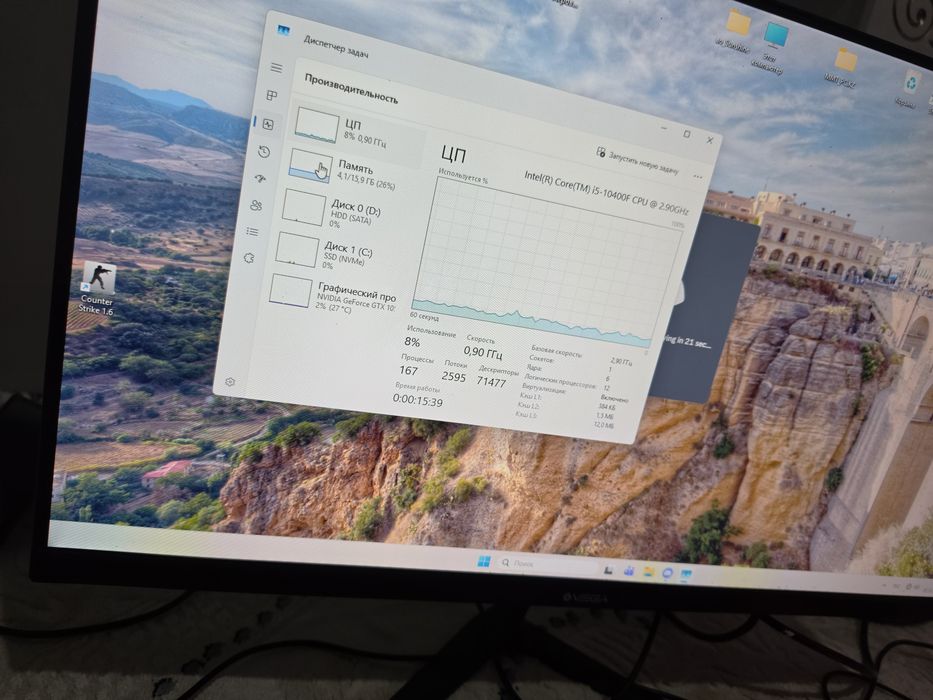Select the first folder icon on desktop

coord(737,29)
